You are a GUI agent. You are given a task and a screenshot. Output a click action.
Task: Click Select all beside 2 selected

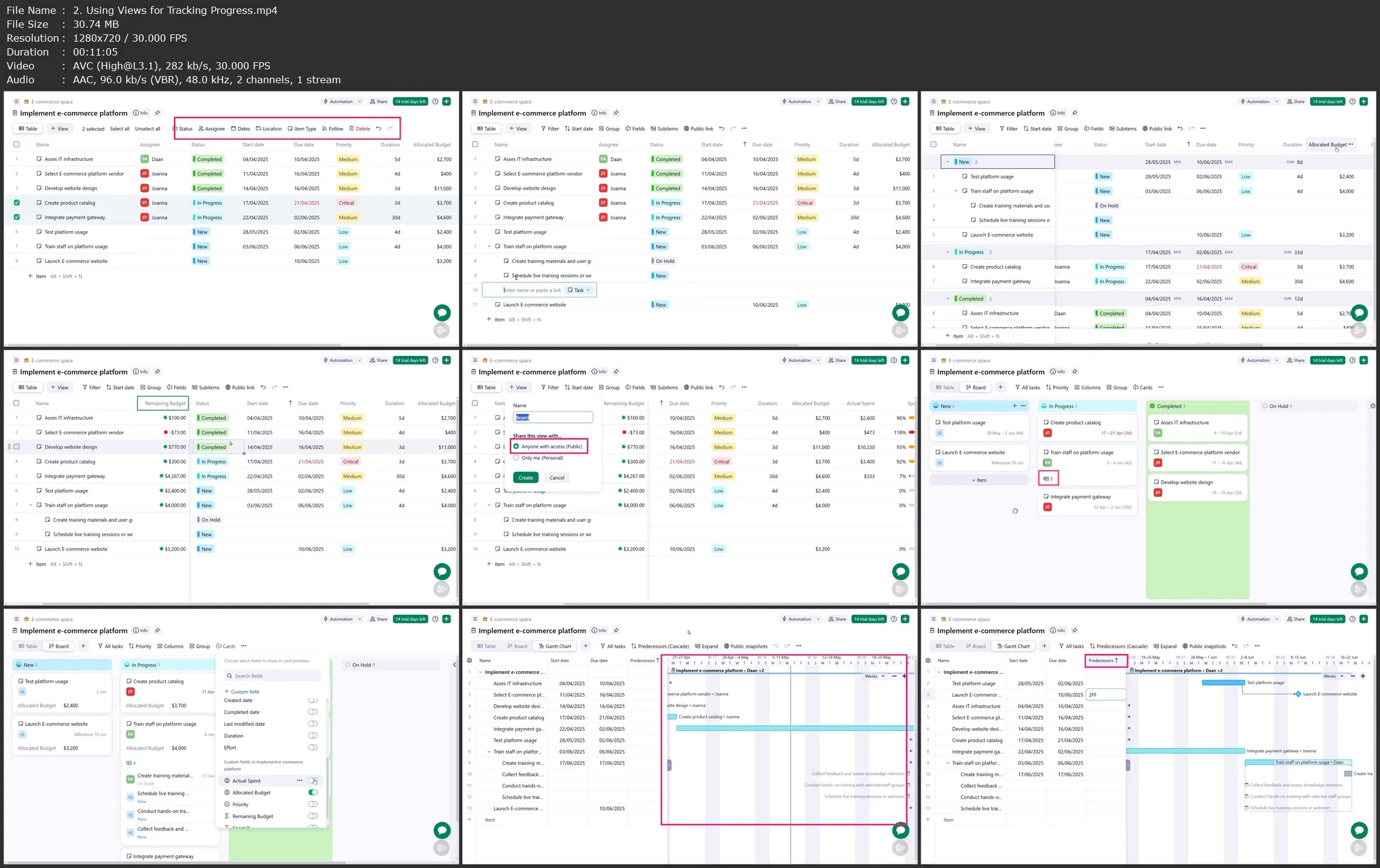click(119, 128)
